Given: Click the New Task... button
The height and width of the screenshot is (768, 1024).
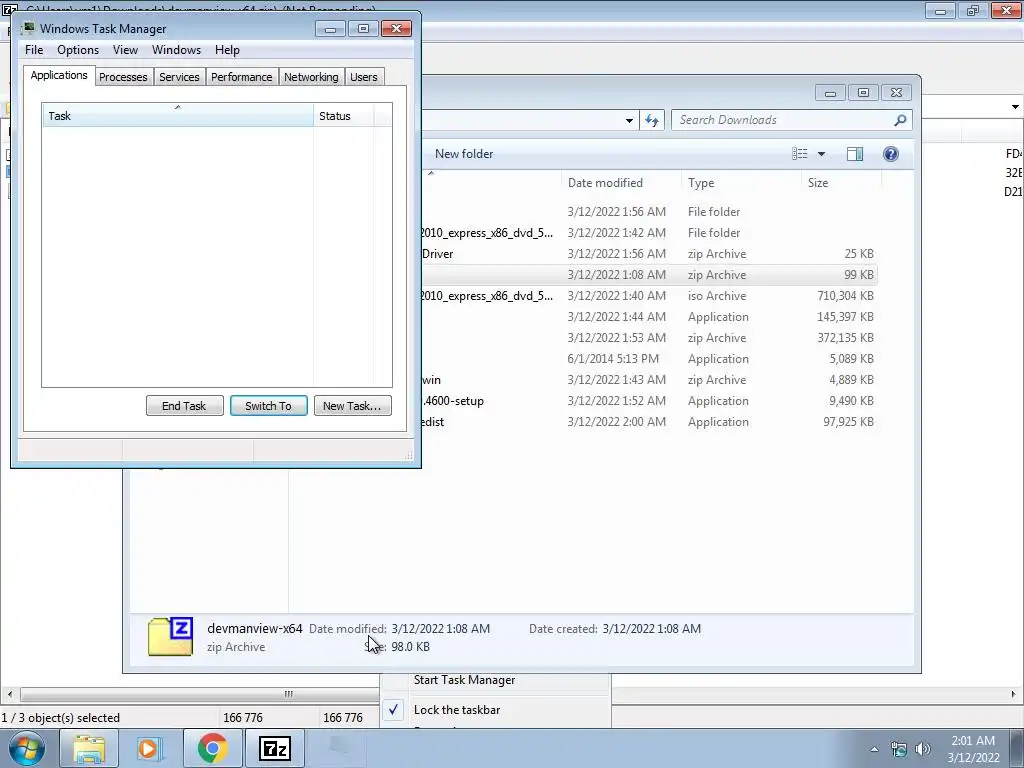Looking at the screenshot, I should coord(352,406).
